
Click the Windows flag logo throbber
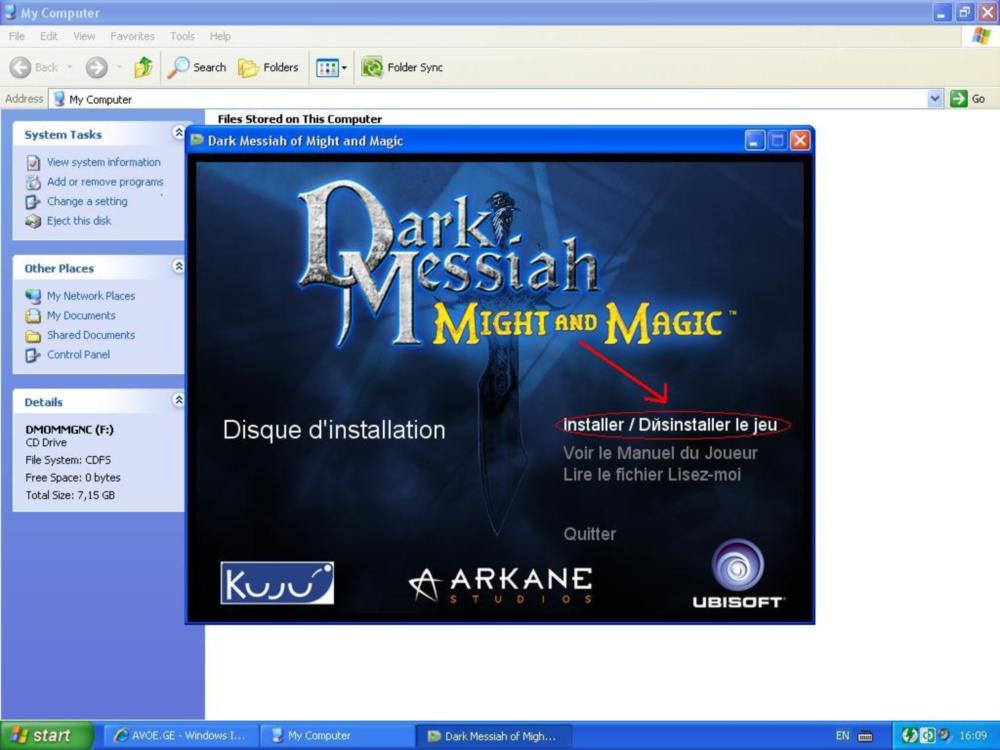[982, 36]
